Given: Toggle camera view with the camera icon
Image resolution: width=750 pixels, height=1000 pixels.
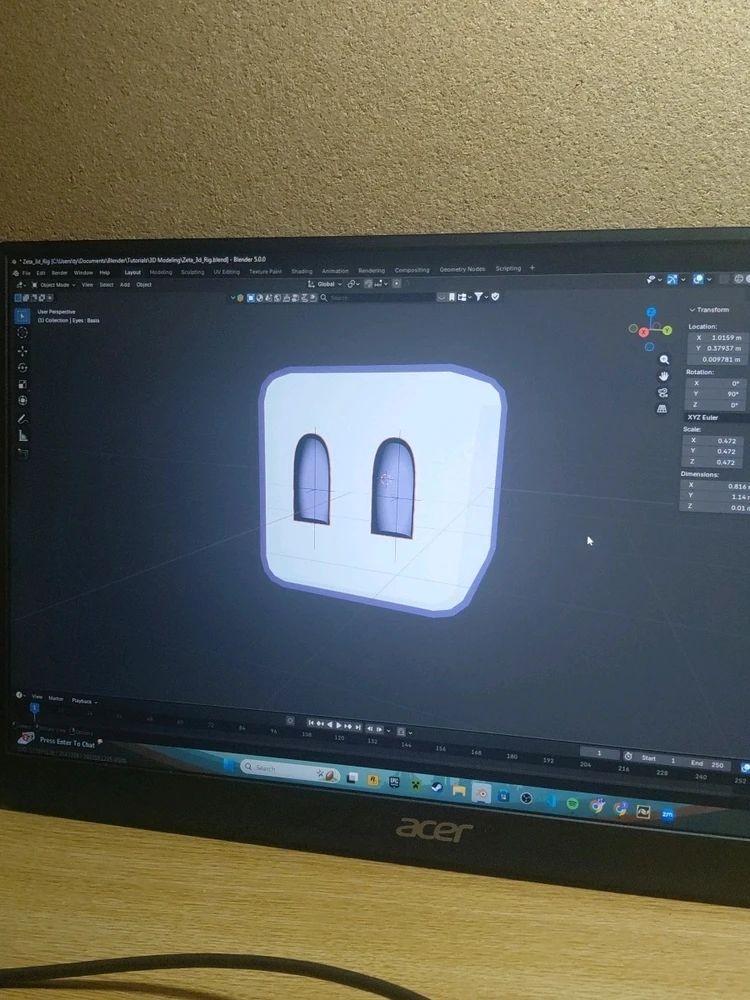Looking at the screenshot, I should [x=662, y=392].
